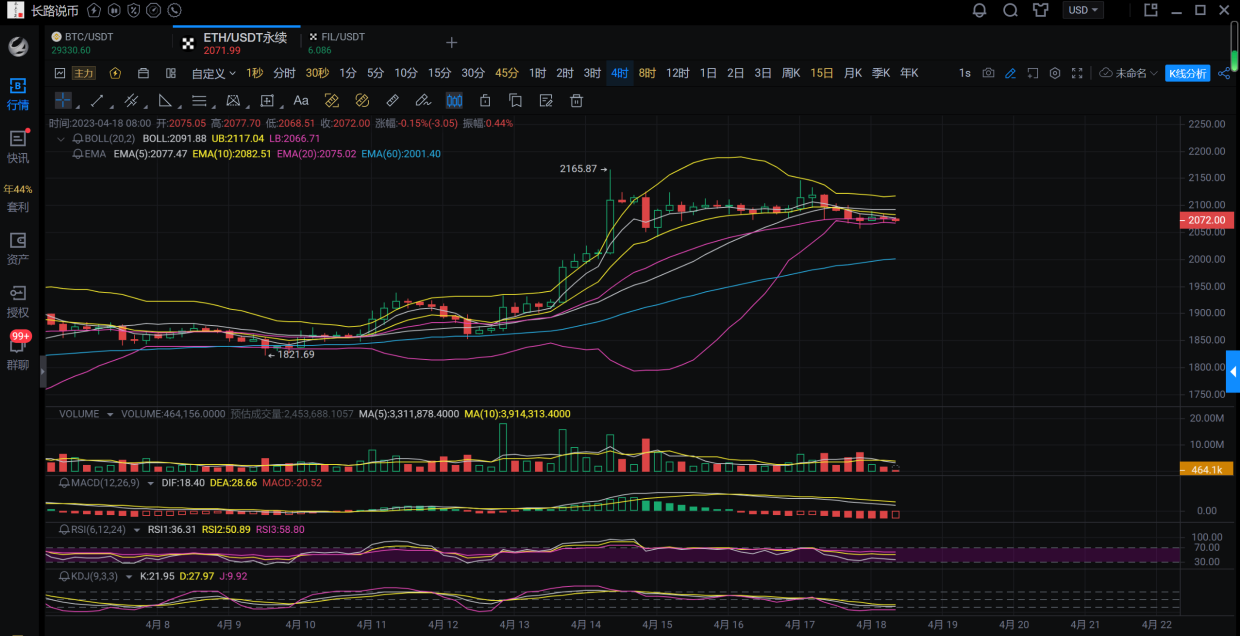1240x636 pixels.
Task: Expand the 自定义 interval dropdown
Action: click(213, 73)
